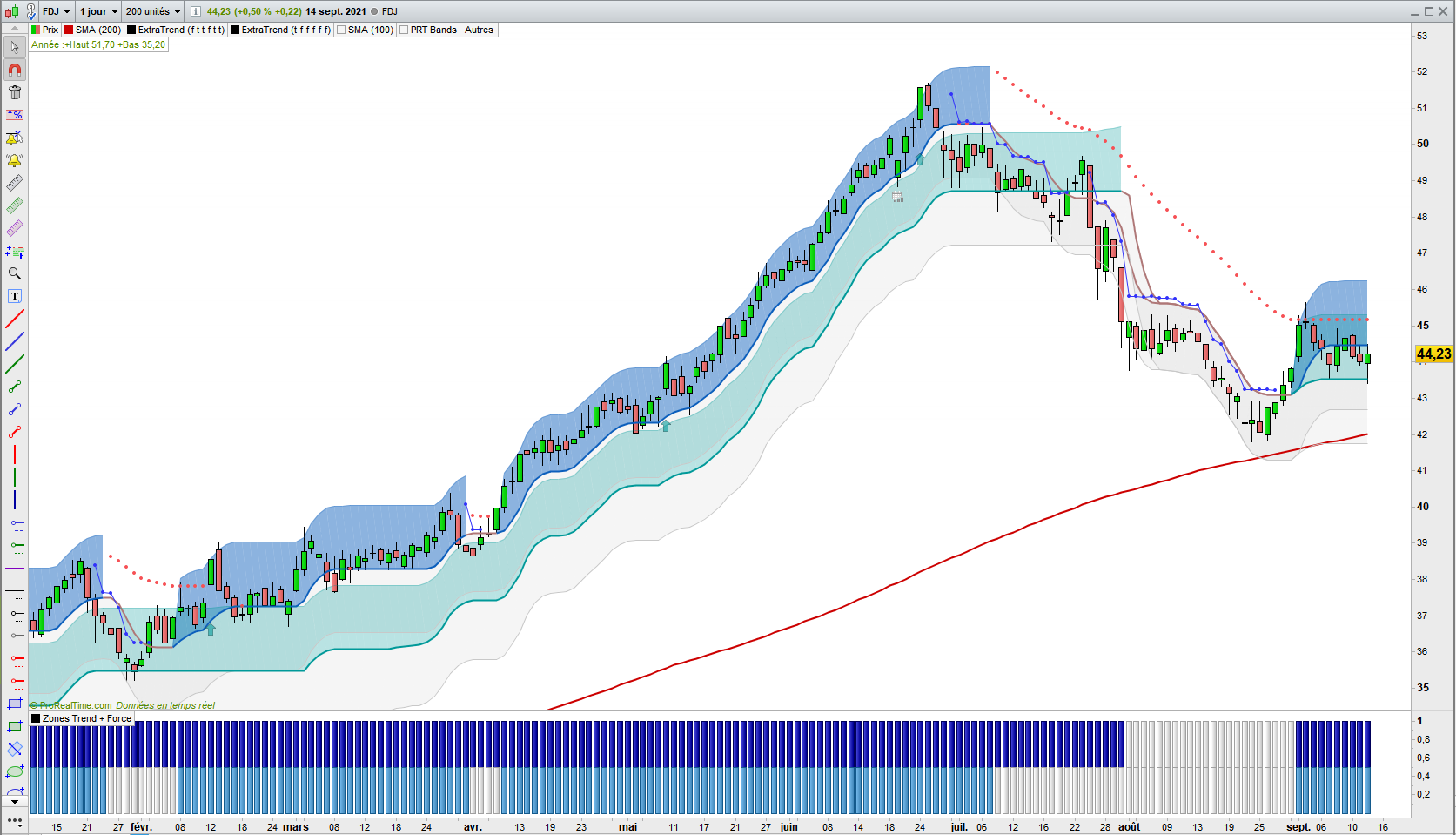Pick the blue vertical line tool
The image size is (1456, 835).
coord(15,500)
